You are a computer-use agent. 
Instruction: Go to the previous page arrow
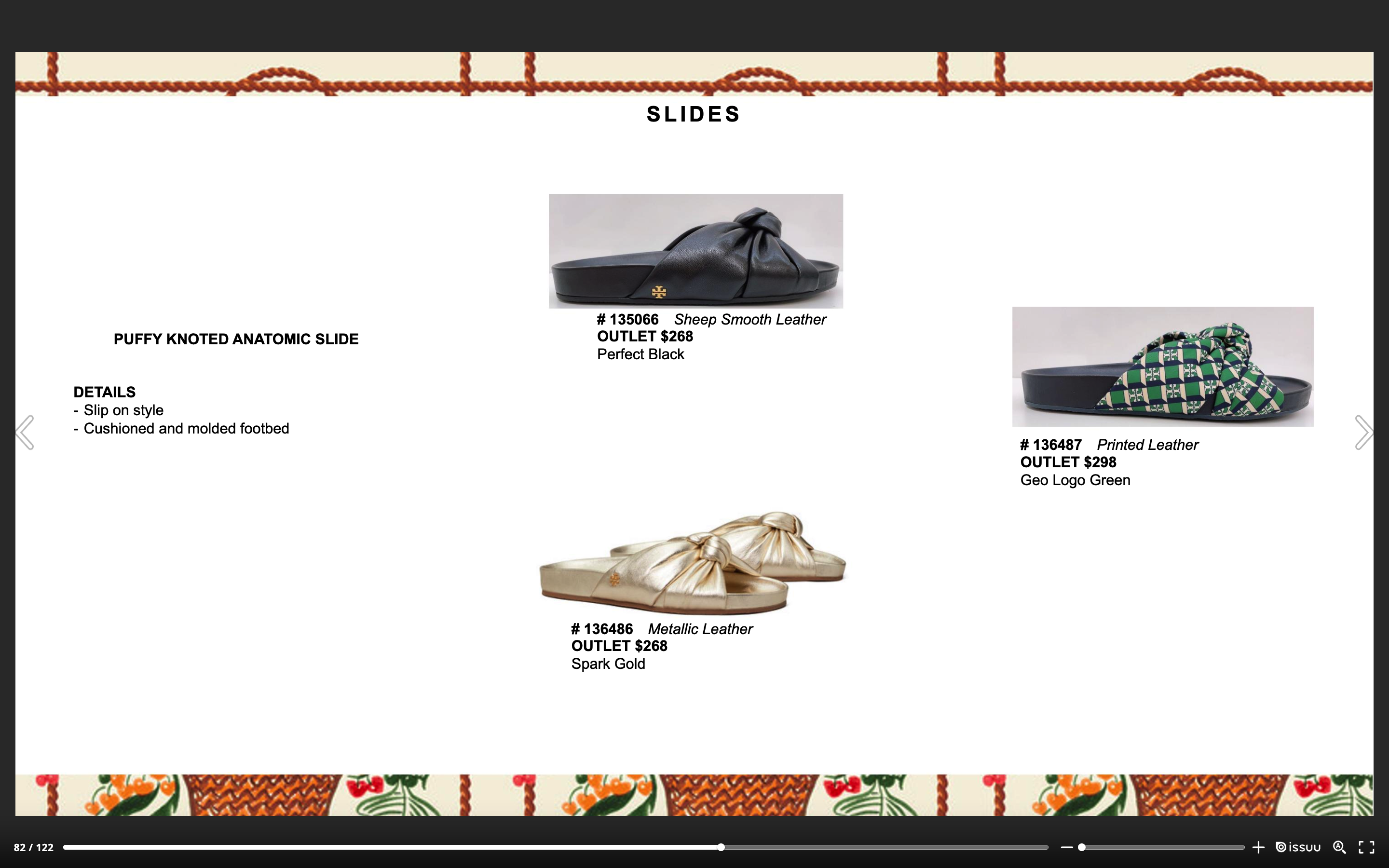tap(25, 432)
